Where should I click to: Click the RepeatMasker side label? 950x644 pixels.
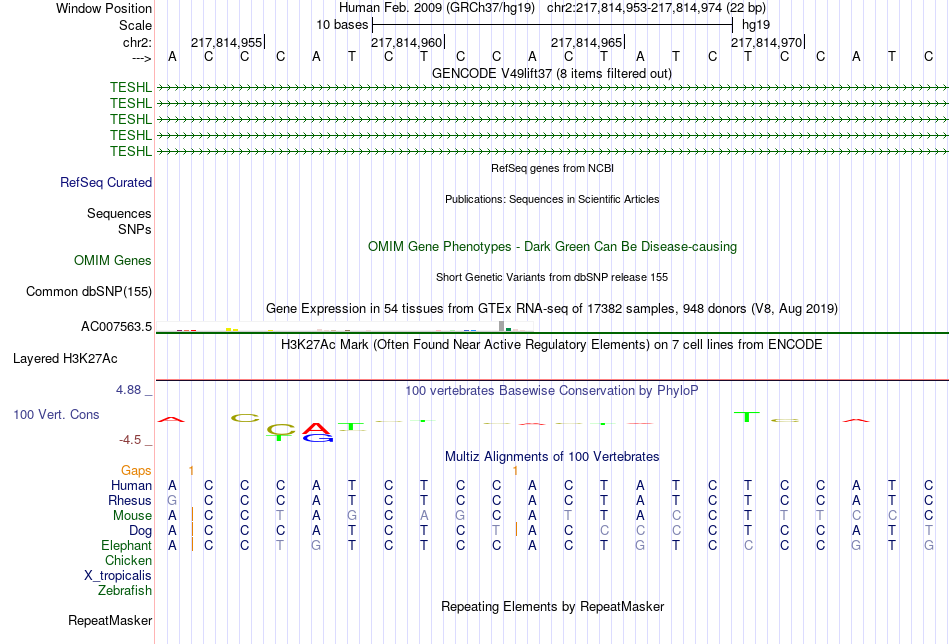pyautogui.click(x=110, y=620)
